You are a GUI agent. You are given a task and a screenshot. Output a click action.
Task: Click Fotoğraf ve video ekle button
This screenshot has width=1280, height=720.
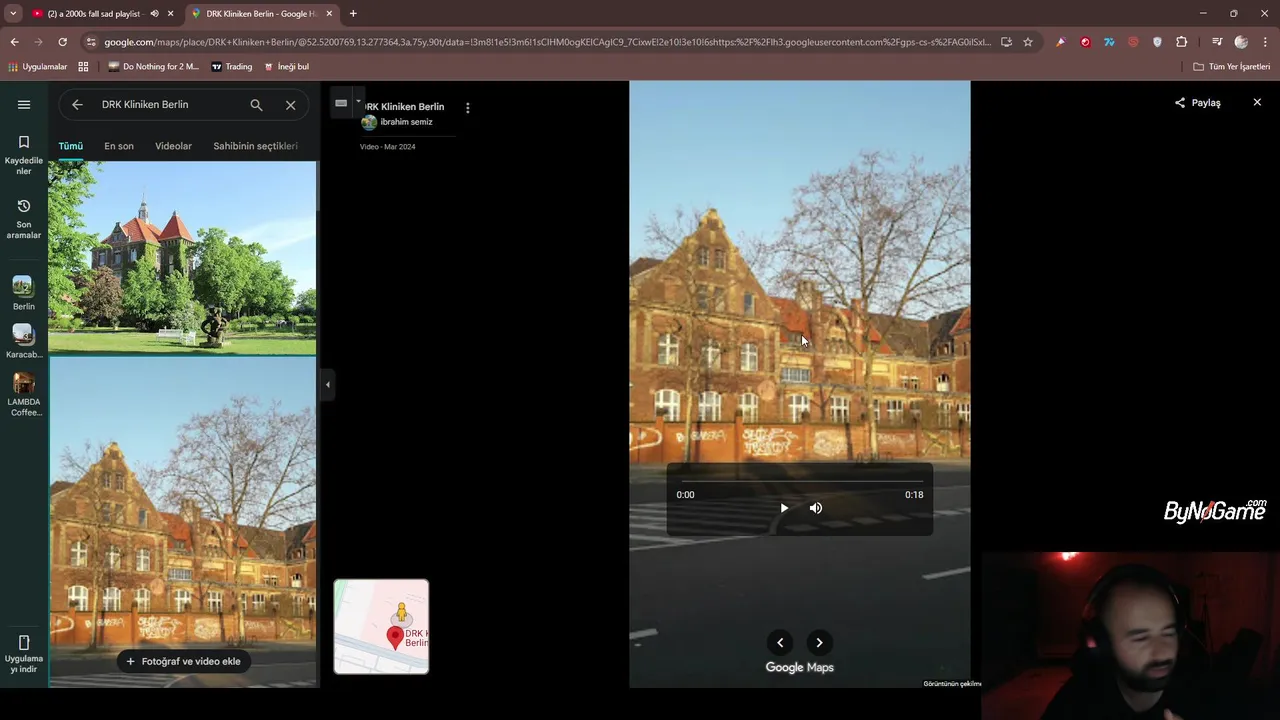pyautogui.click(x=184, y=661)
